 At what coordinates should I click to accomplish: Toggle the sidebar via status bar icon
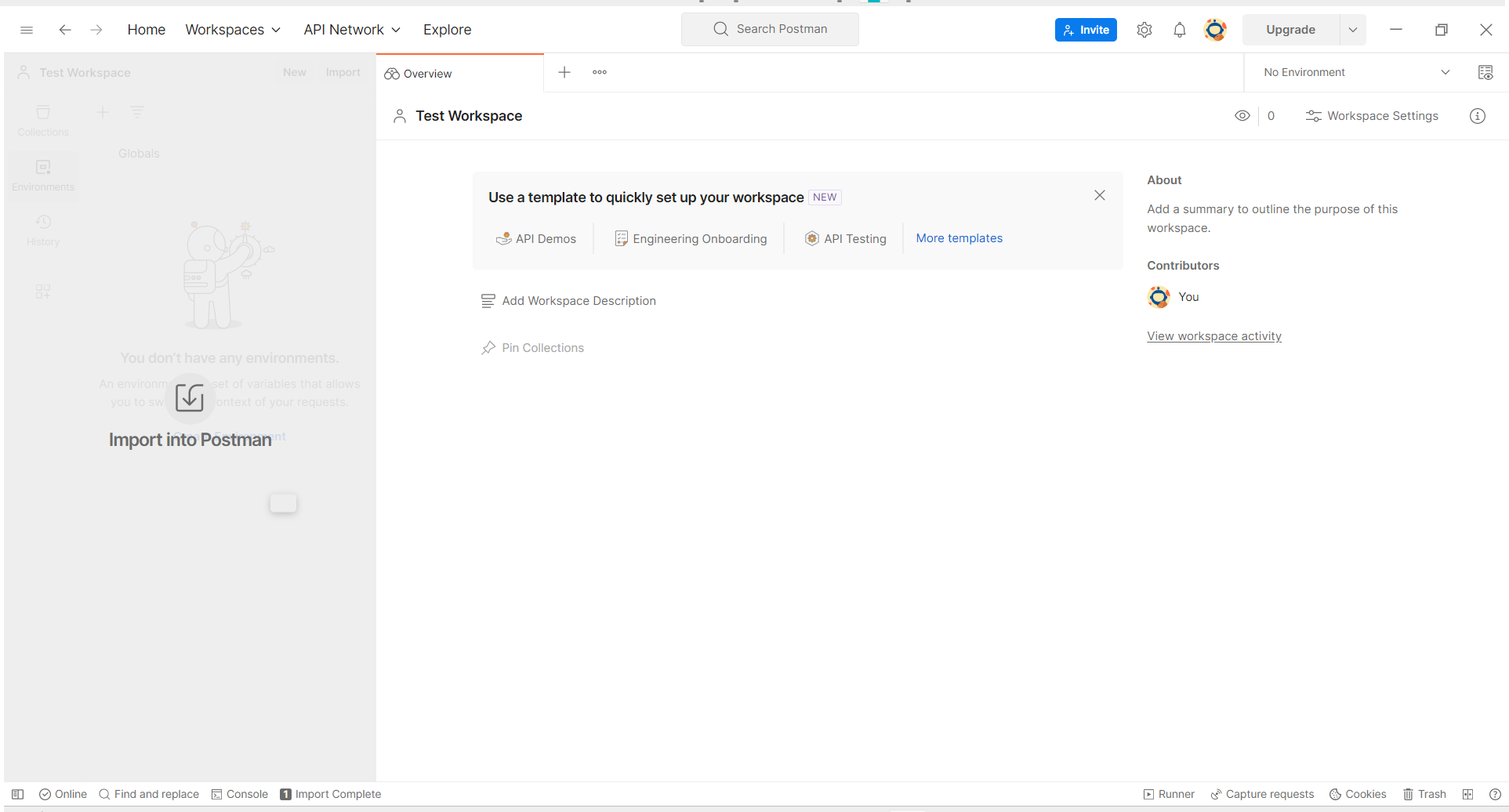pyautogui.click(x=17, y=794)
